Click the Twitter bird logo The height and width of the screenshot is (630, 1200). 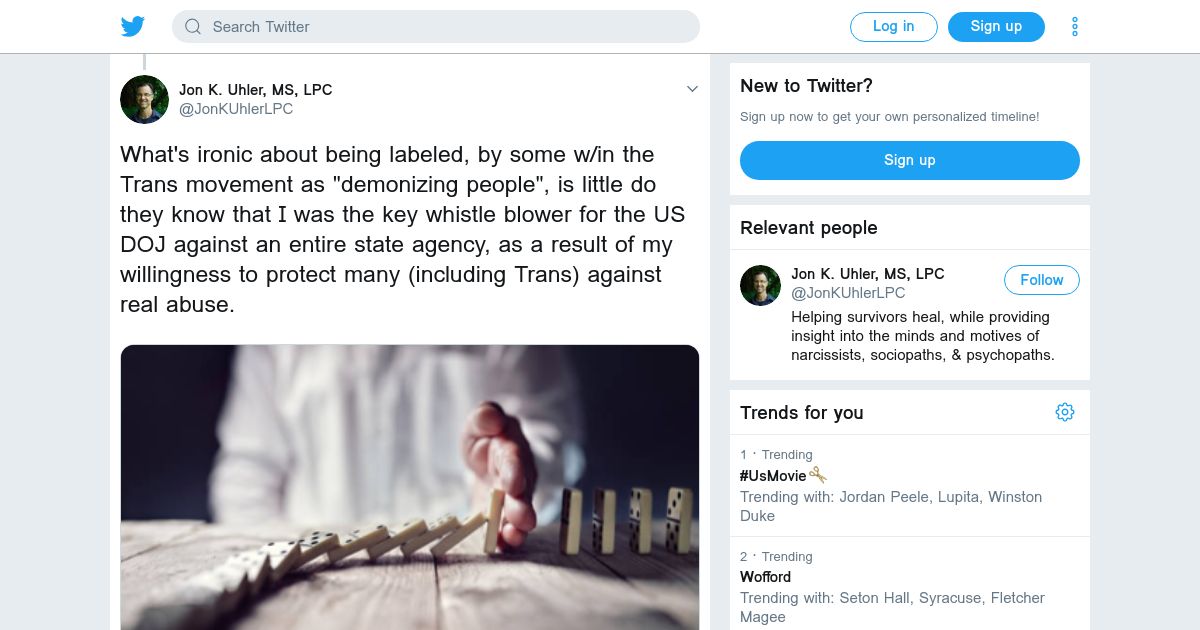click(x=133, y=27)
